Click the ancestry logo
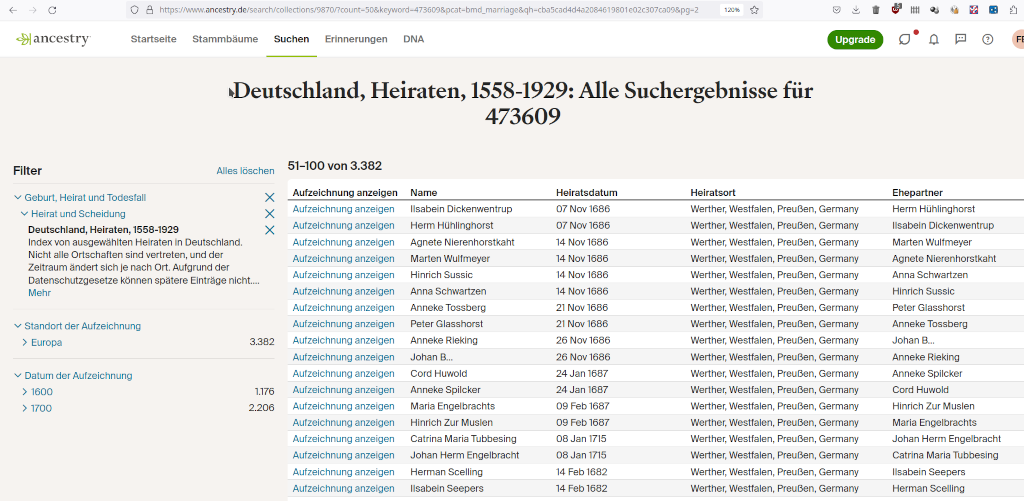This screenshot has width=1024, height=501. coord(54,39)
